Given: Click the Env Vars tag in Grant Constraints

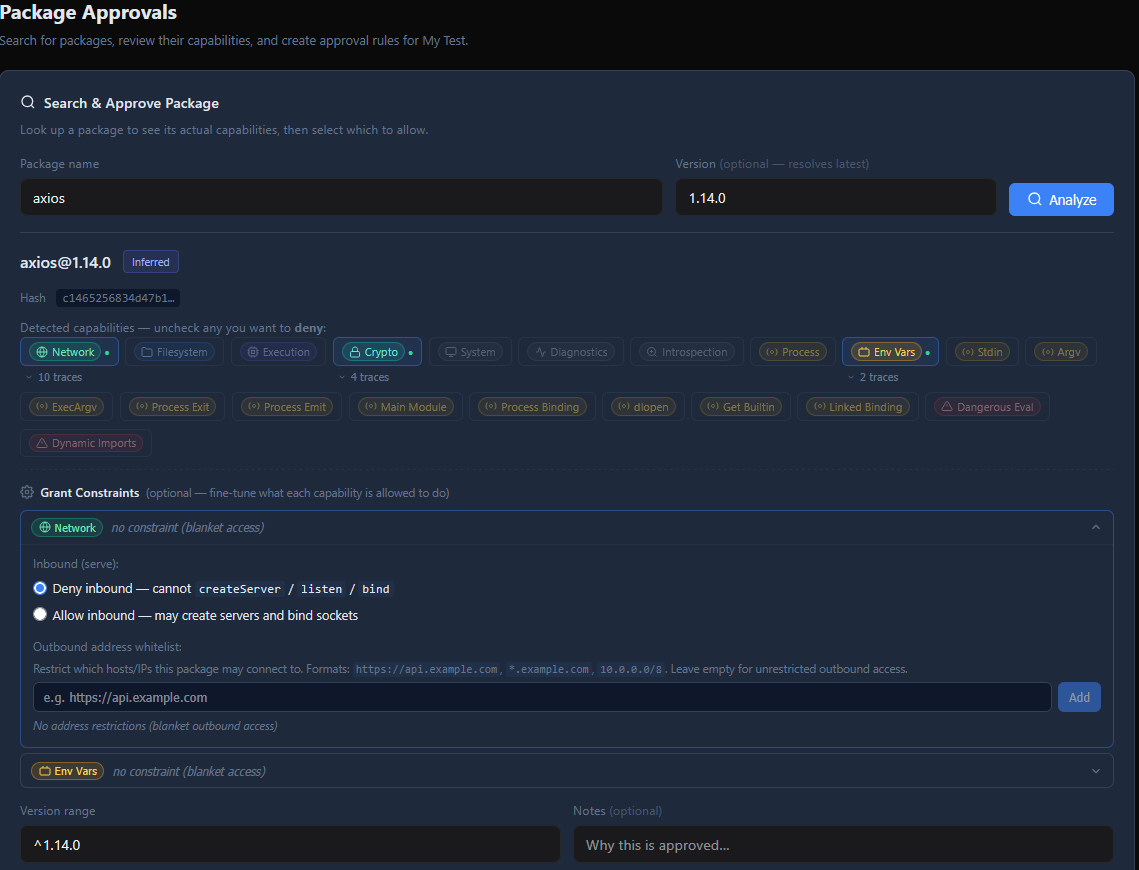Looking at the screenshot, I should tap(68, 771).
